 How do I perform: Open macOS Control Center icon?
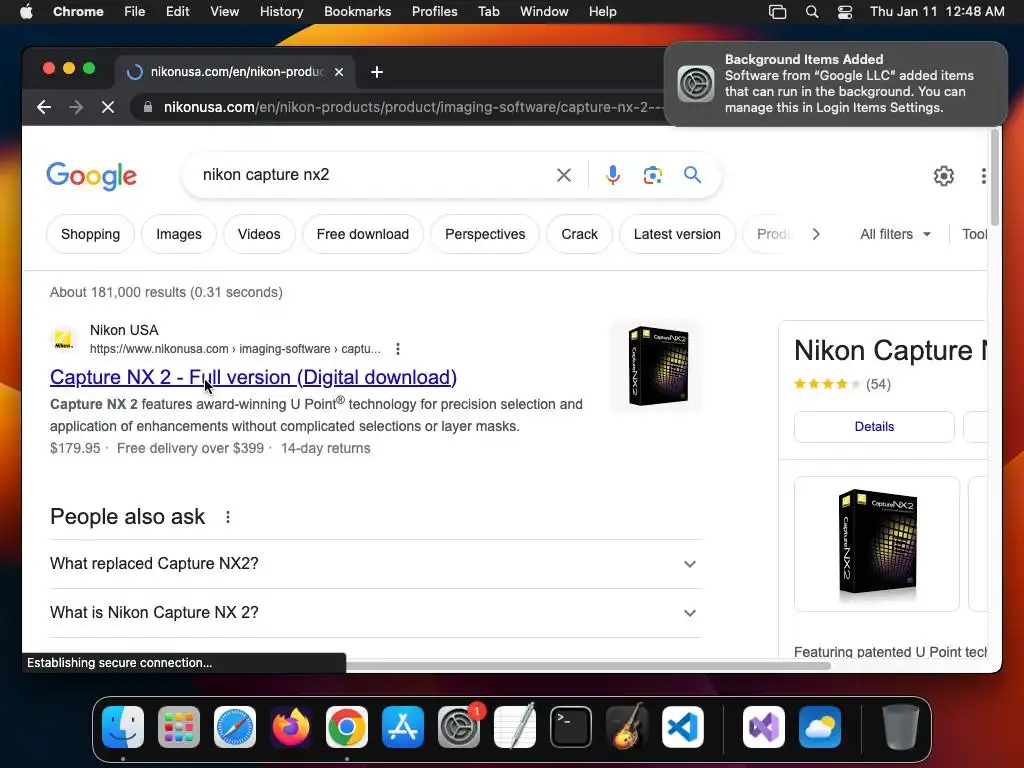pos(845,12)
